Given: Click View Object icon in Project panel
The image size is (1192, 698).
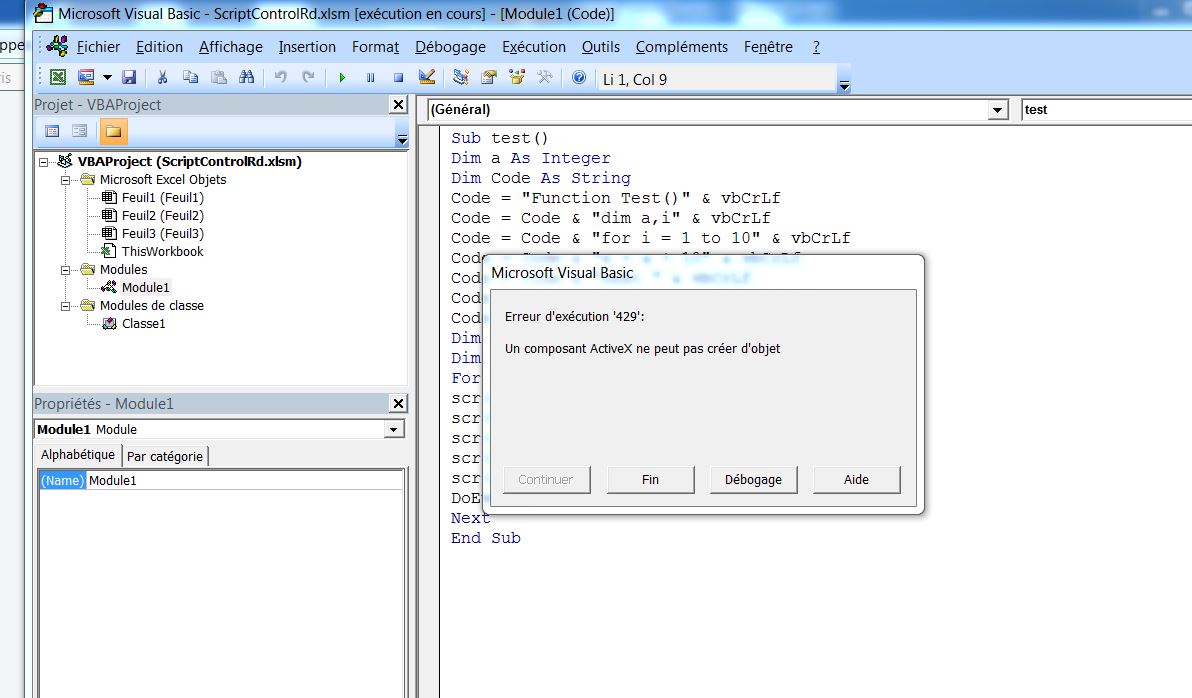Looking at the screenshot, I should coord(80,131).
